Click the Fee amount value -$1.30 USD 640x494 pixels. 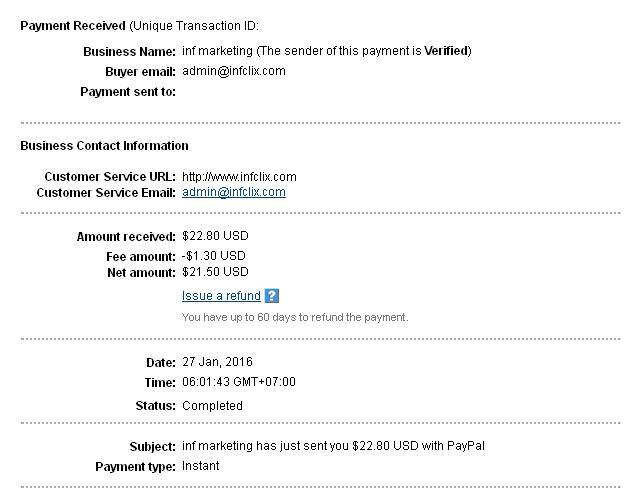(213, 256)
